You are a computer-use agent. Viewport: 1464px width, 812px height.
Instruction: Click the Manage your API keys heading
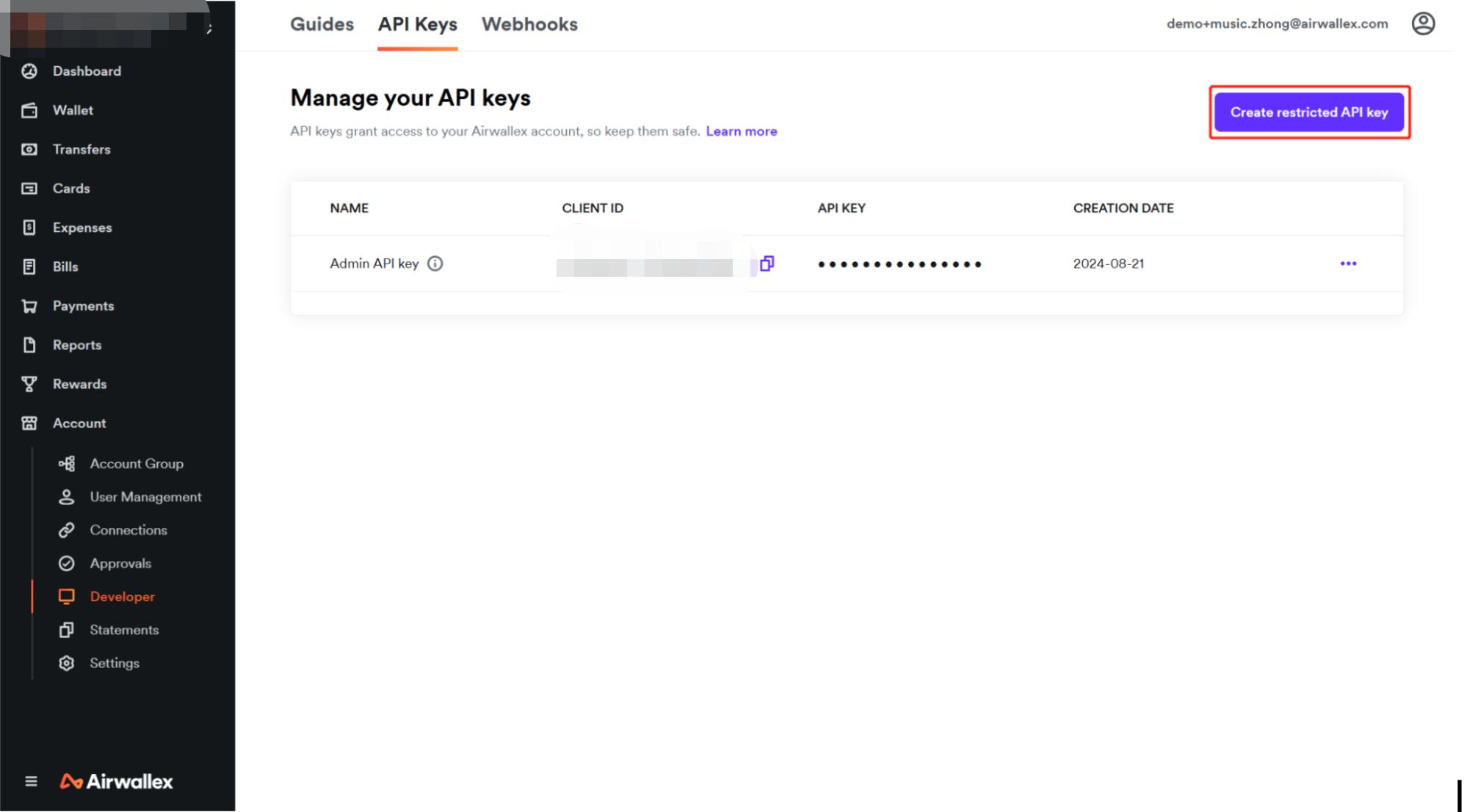pyautogui.click(x=410, y=98)
